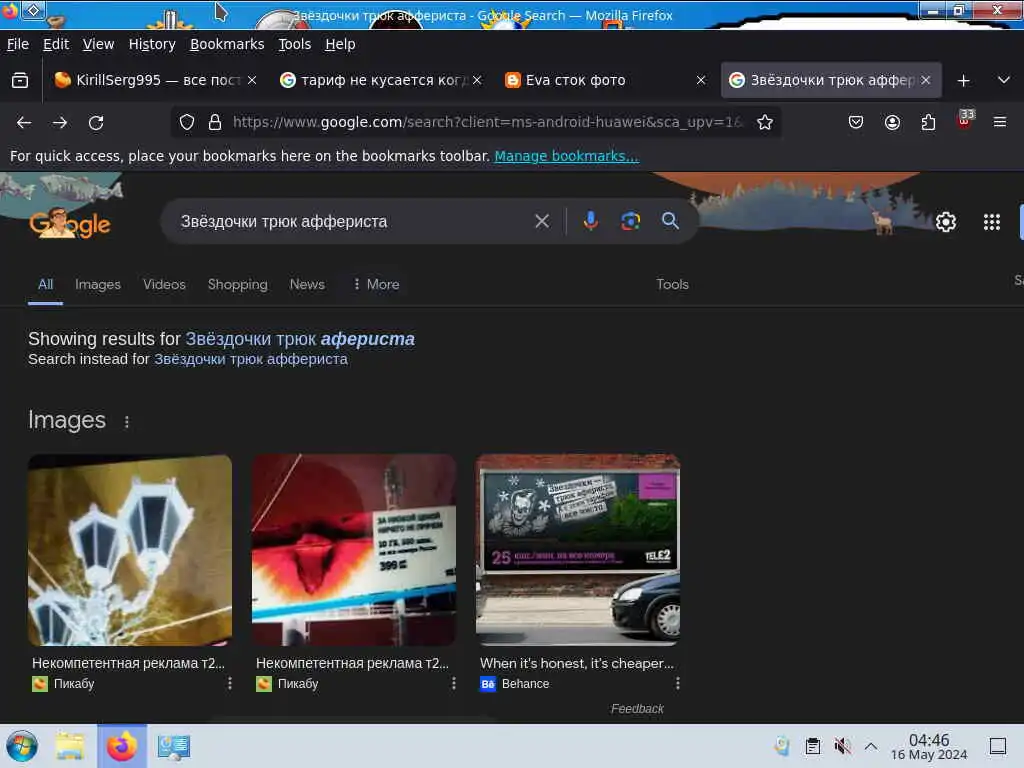Open the Firefox hamburger application menu
Image resolution: width=1024 pixels, height=768 pixels.
1000,122
